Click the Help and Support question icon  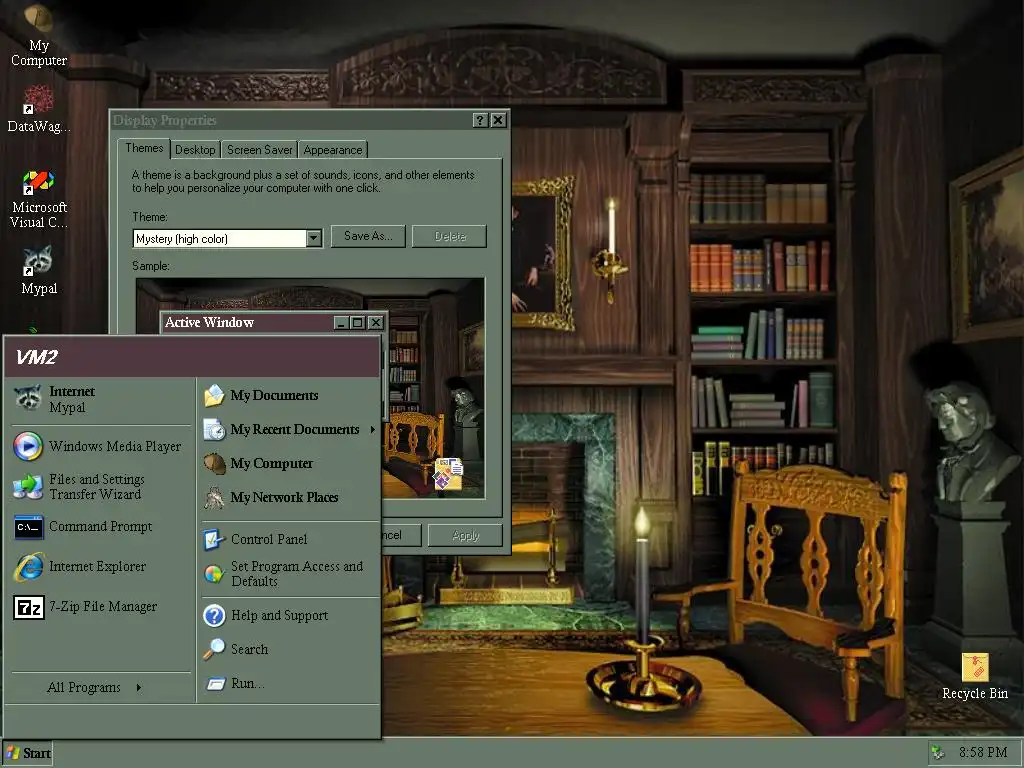214,615
